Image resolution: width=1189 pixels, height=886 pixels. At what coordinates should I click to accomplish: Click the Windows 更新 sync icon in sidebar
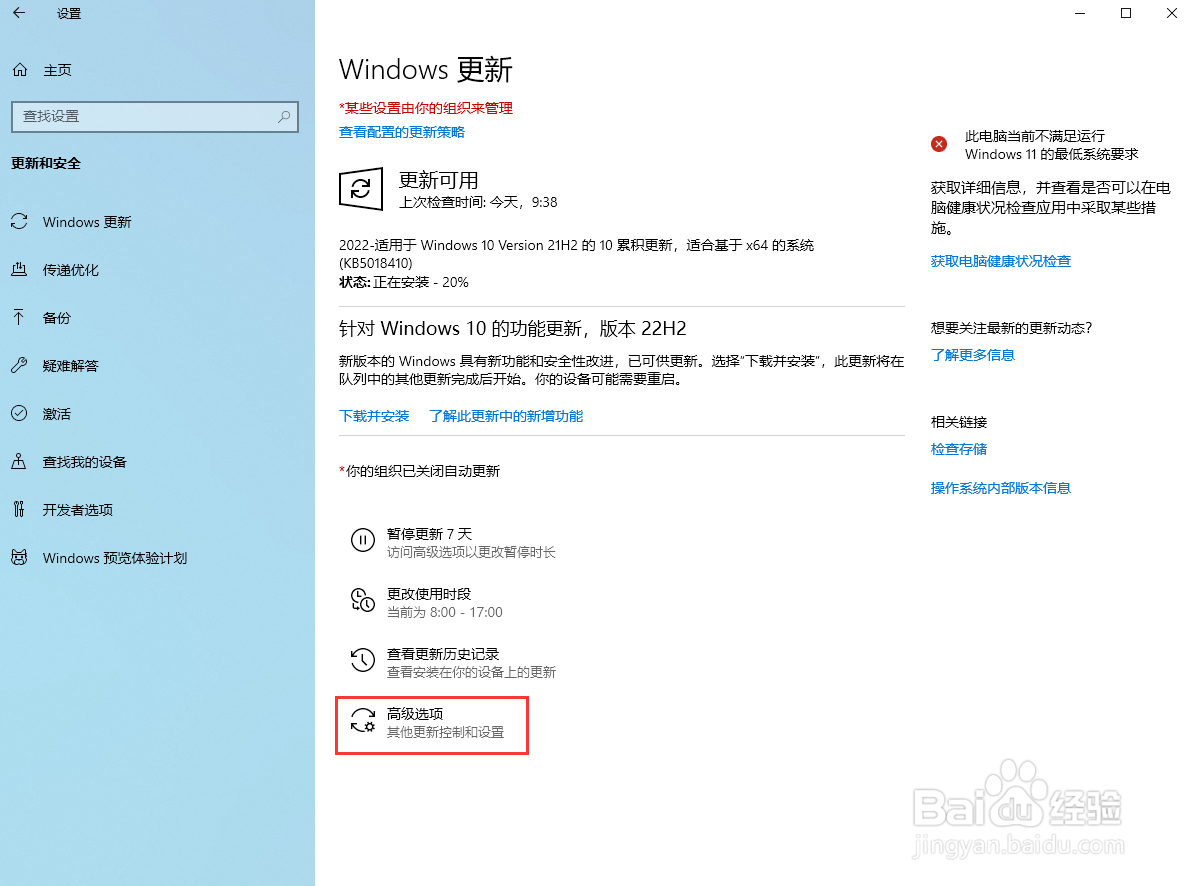click(19, 222)
